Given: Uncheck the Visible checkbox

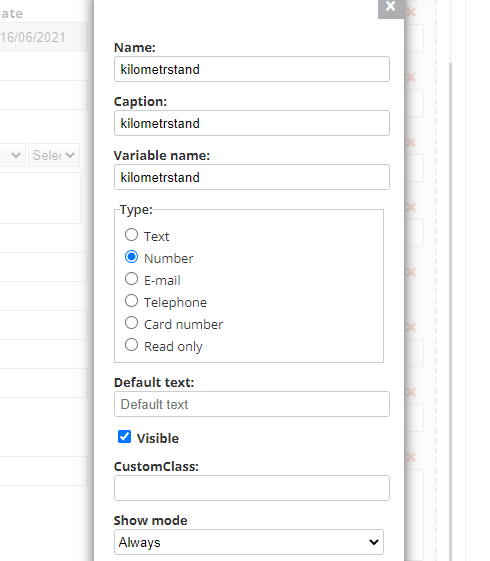Looking at the screenshot, I should pyautogui.click(x=124, y=437).
